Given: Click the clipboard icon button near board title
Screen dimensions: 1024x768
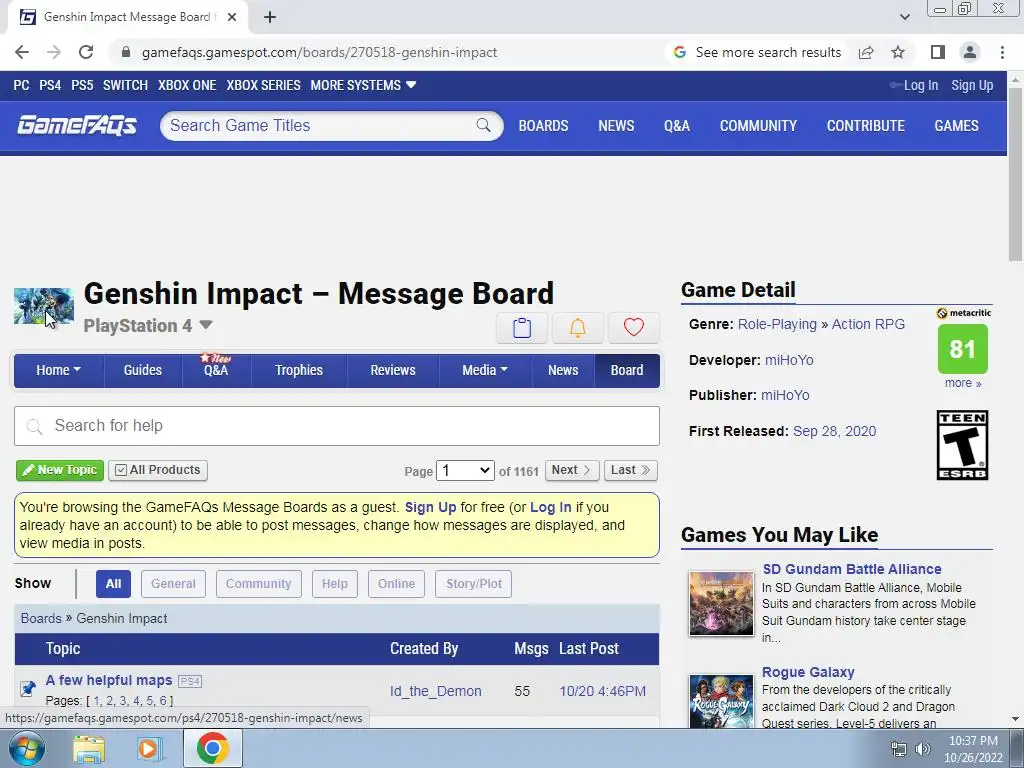Looking at the screenshot, I should coord(522,327).
